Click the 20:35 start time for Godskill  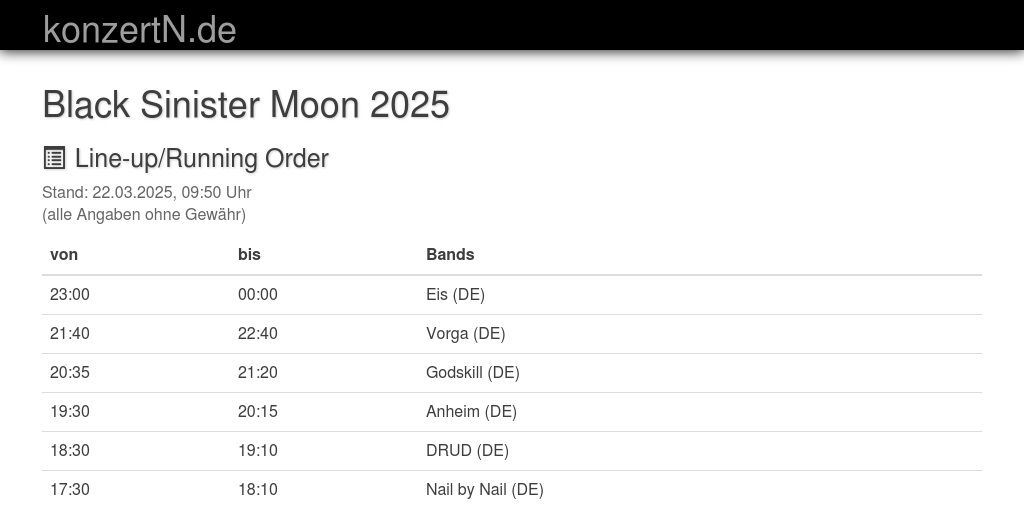point(70,372)
